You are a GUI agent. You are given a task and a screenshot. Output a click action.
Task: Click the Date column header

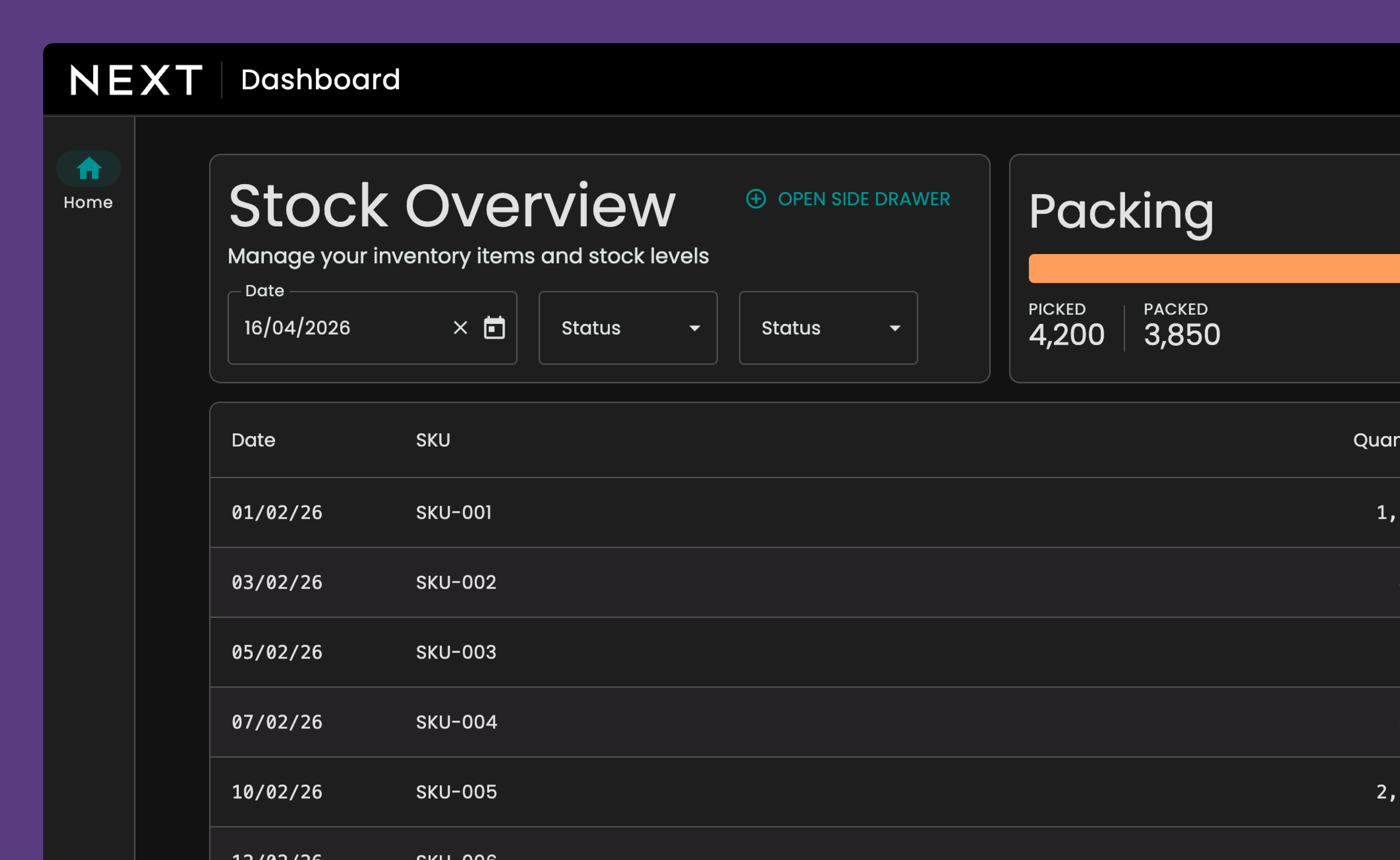(x=254, y=439)
